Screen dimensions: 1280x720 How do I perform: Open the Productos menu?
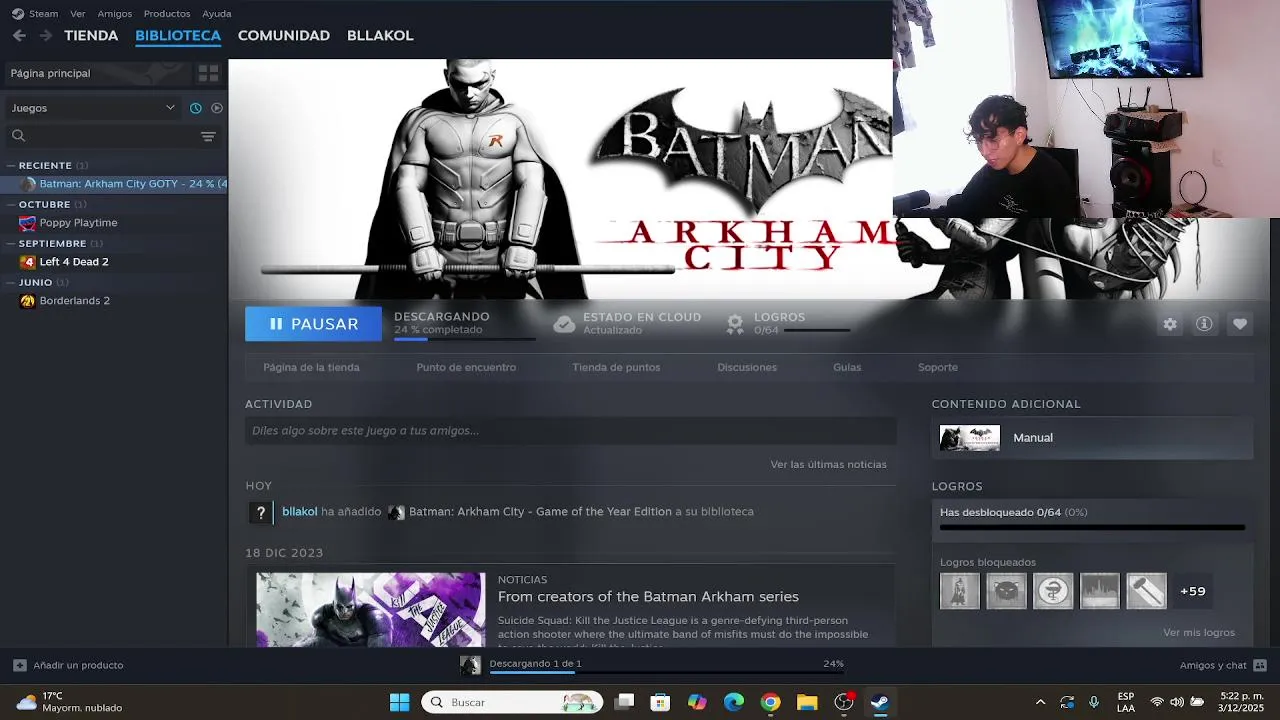(x=167, y=14)
